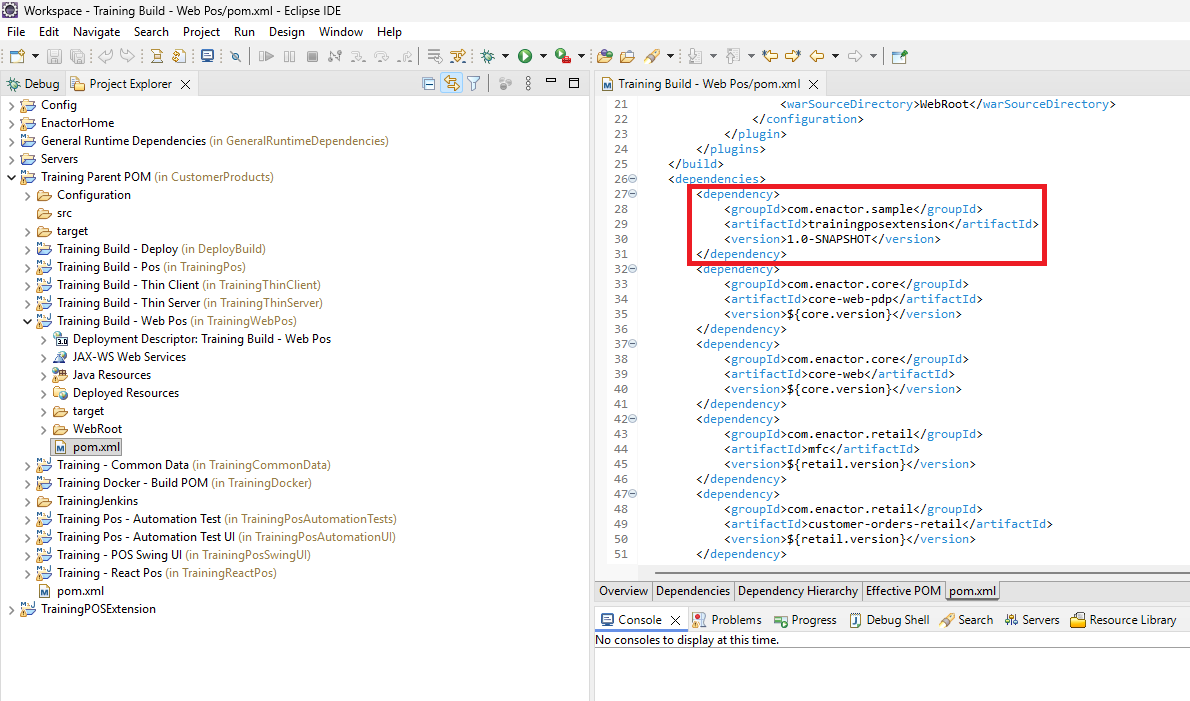
Task: Open the Resource Library view tab
Action: tap(1123, 620)
